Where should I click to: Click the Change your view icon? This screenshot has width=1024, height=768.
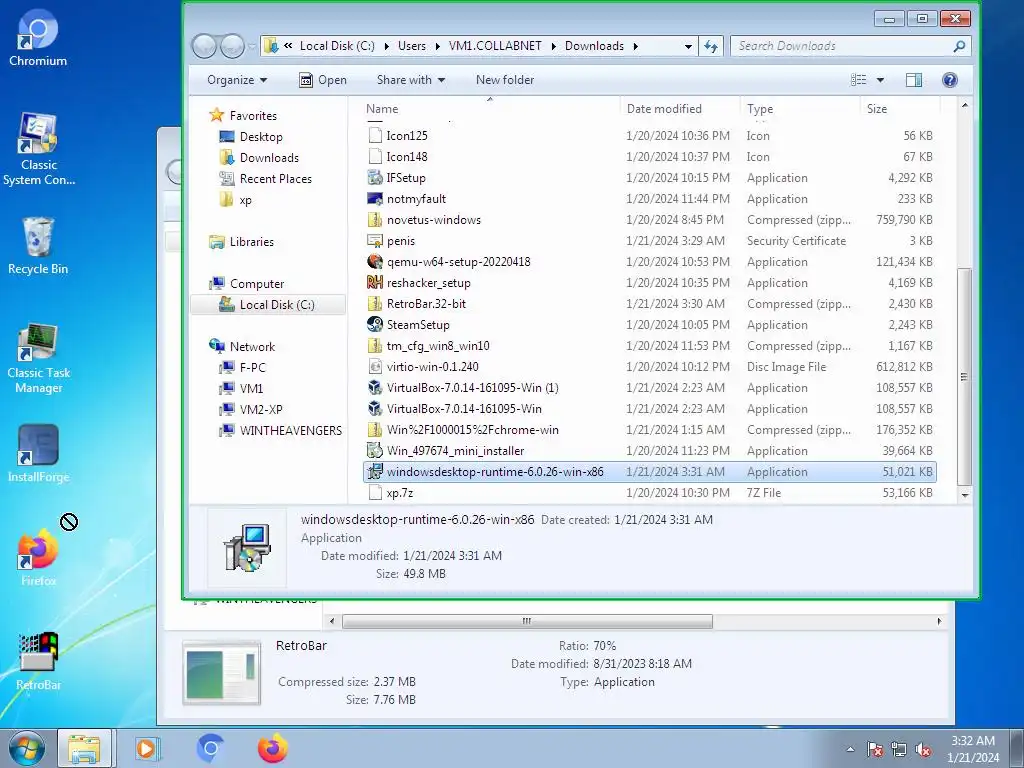pos(859,80)
